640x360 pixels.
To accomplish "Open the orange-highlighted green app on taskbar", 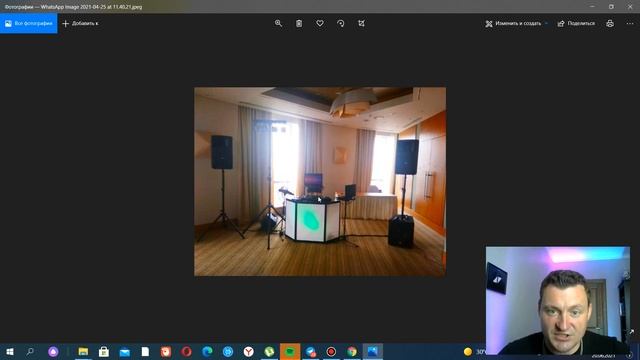I will coord(290,351).
